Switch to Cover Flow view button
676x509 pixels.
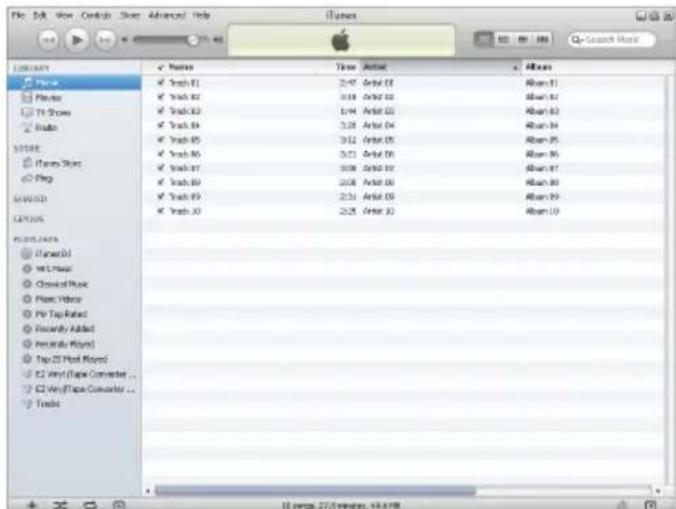[542, 40]
